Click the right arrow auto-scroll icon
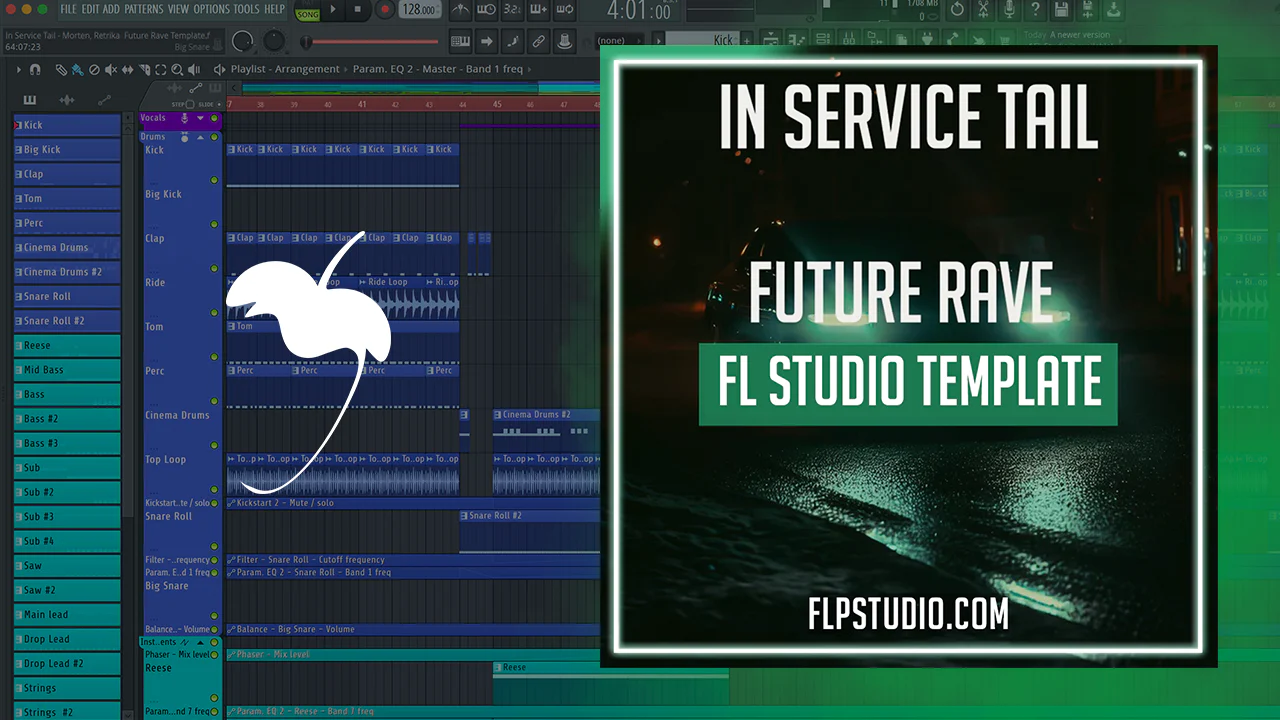1280x720 pixels. [x=486, y=41]
